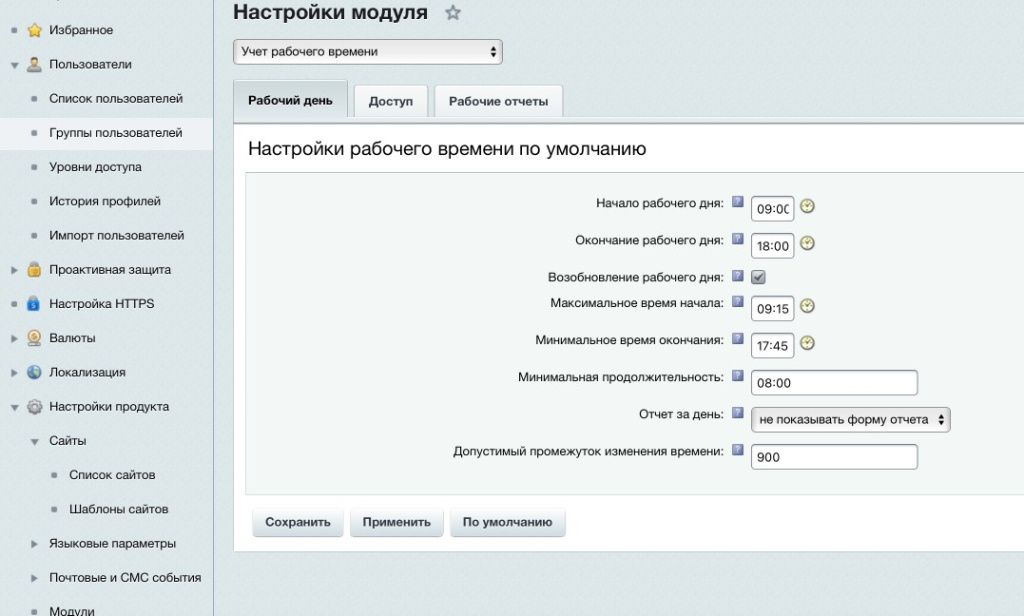
Task: Click the star next to Настройки модуля title
Action: pos(453,13)
